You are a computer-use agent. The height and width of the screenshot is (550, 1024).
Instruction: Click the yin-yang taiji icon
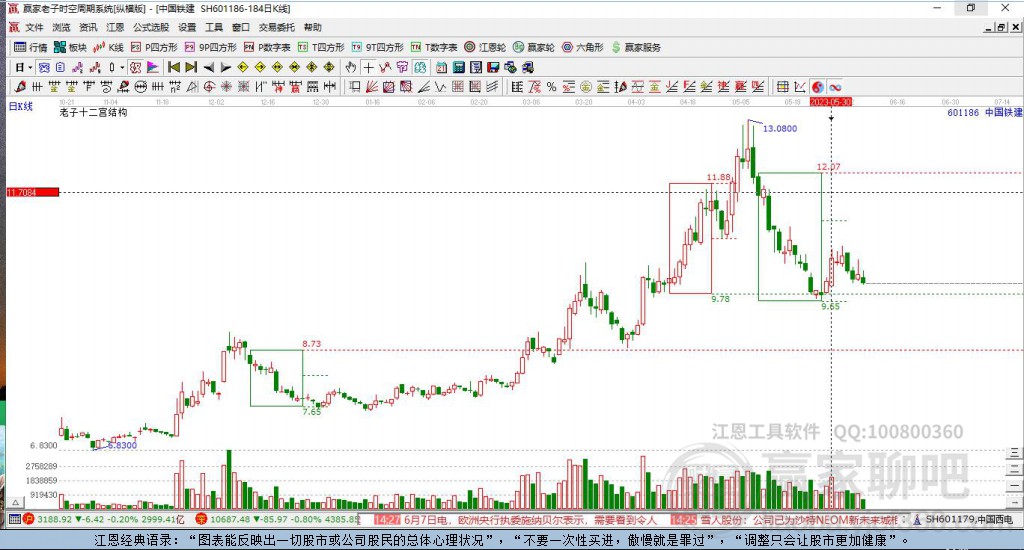coord(818,87)
